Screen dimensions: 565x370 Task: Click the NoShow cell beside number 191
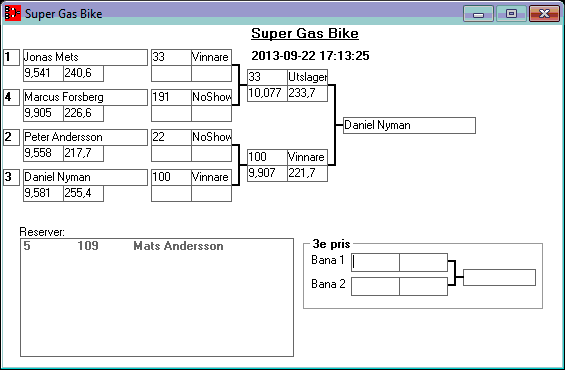[x=212, y=97]
